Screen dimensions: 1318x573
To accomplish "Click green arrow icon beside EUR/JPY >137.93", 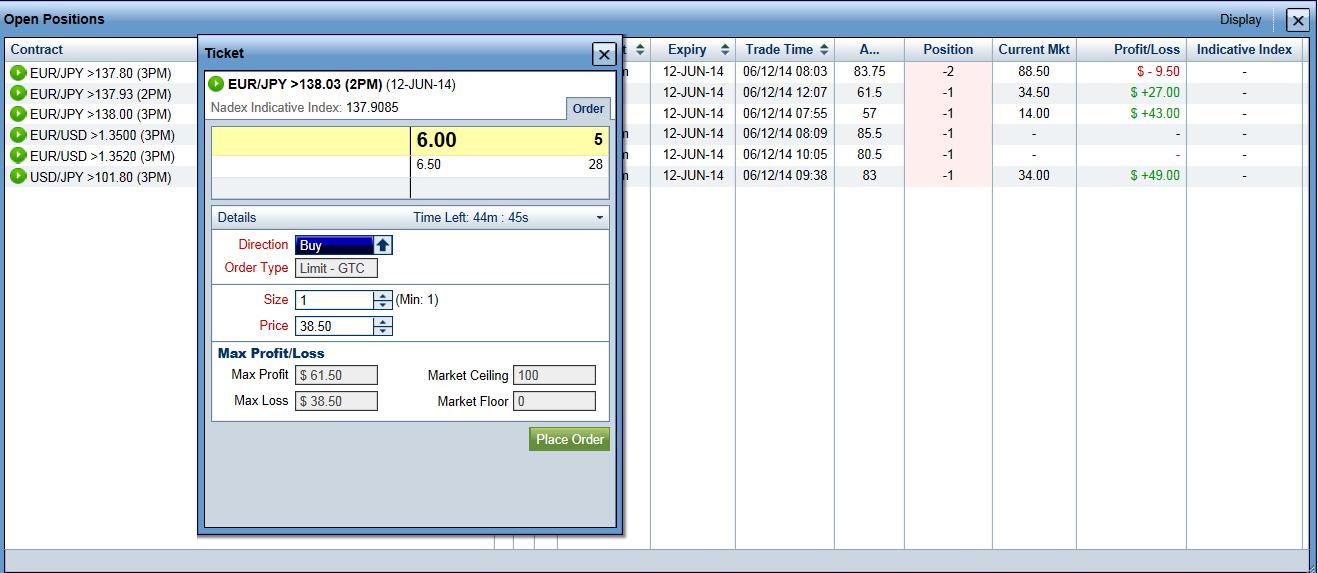I will (x=18, y=94).
